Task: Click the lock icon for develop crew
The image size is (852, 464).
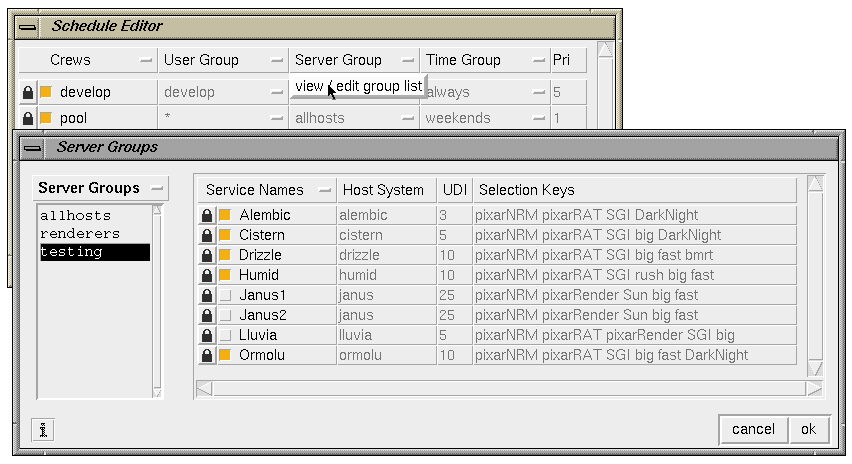Action: 28,92
